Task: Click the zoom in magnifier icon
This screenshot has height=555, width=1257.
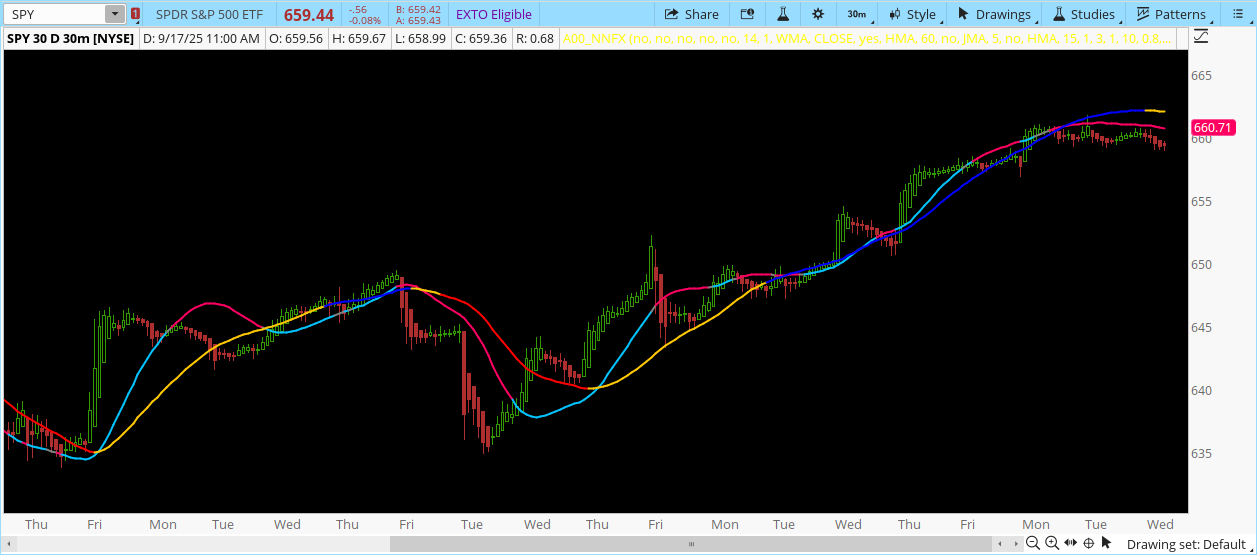Action: click(1052, 543)
